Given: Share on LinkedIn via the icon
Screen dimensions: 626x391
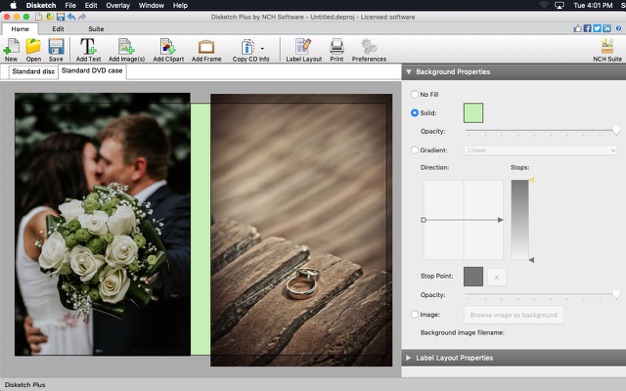Looking at the screenshot, I should pyautogui.click(x=607, y=28).
